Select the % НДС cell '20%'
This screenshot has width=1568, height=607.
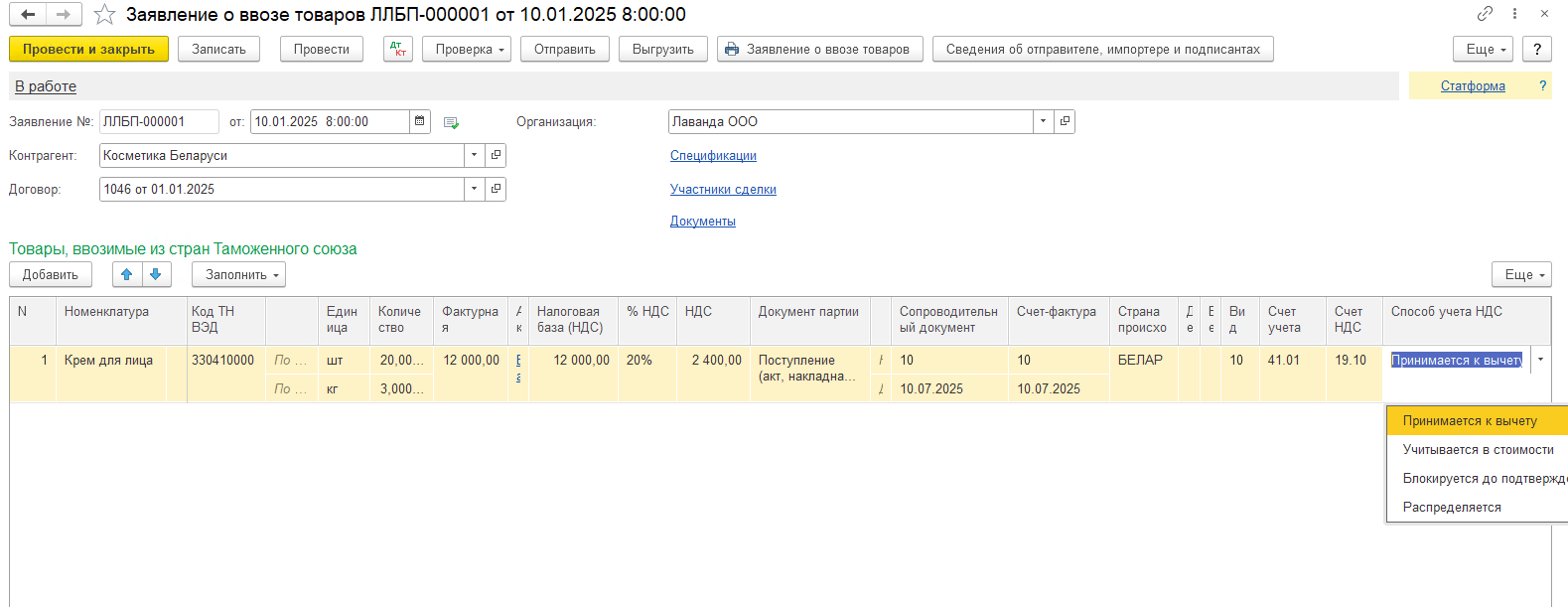(647, 360)
